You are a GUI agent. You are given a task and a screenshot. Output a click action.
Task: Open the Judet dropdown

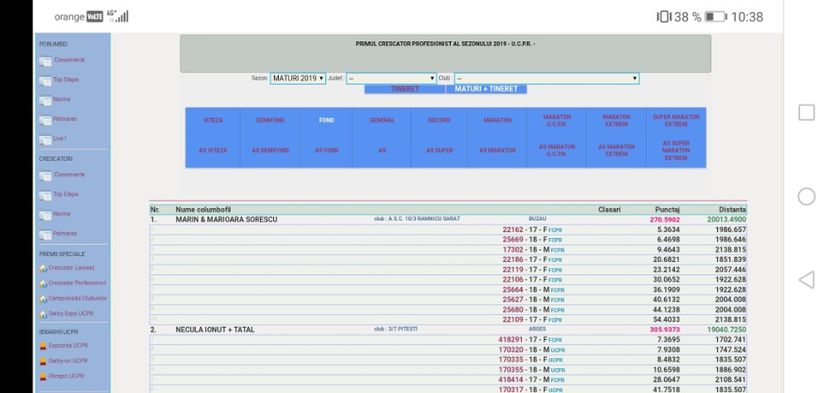click(x=391, y=78)
